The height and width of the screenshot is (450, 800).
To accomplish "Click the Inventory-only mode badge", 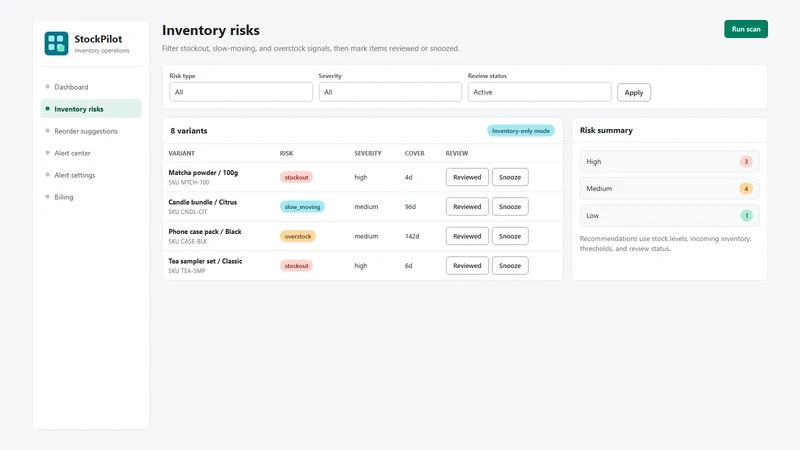I will tap(520, 131).
